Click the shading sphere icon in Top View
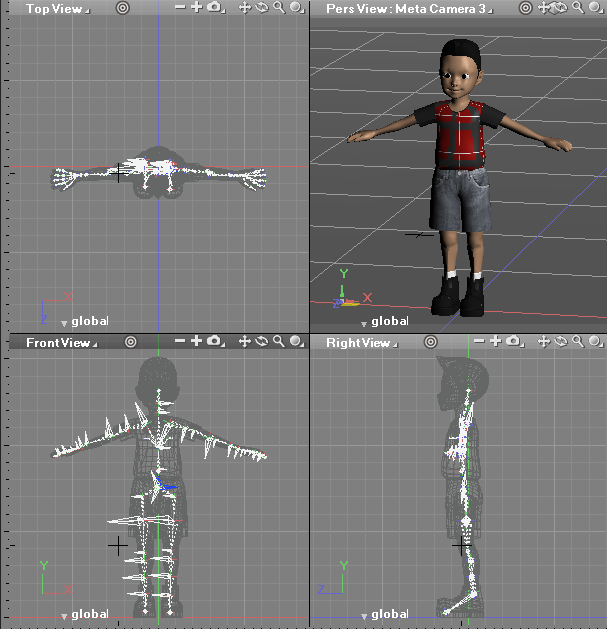This screenshot has height=629, width=607. click(x=296, y=8)
